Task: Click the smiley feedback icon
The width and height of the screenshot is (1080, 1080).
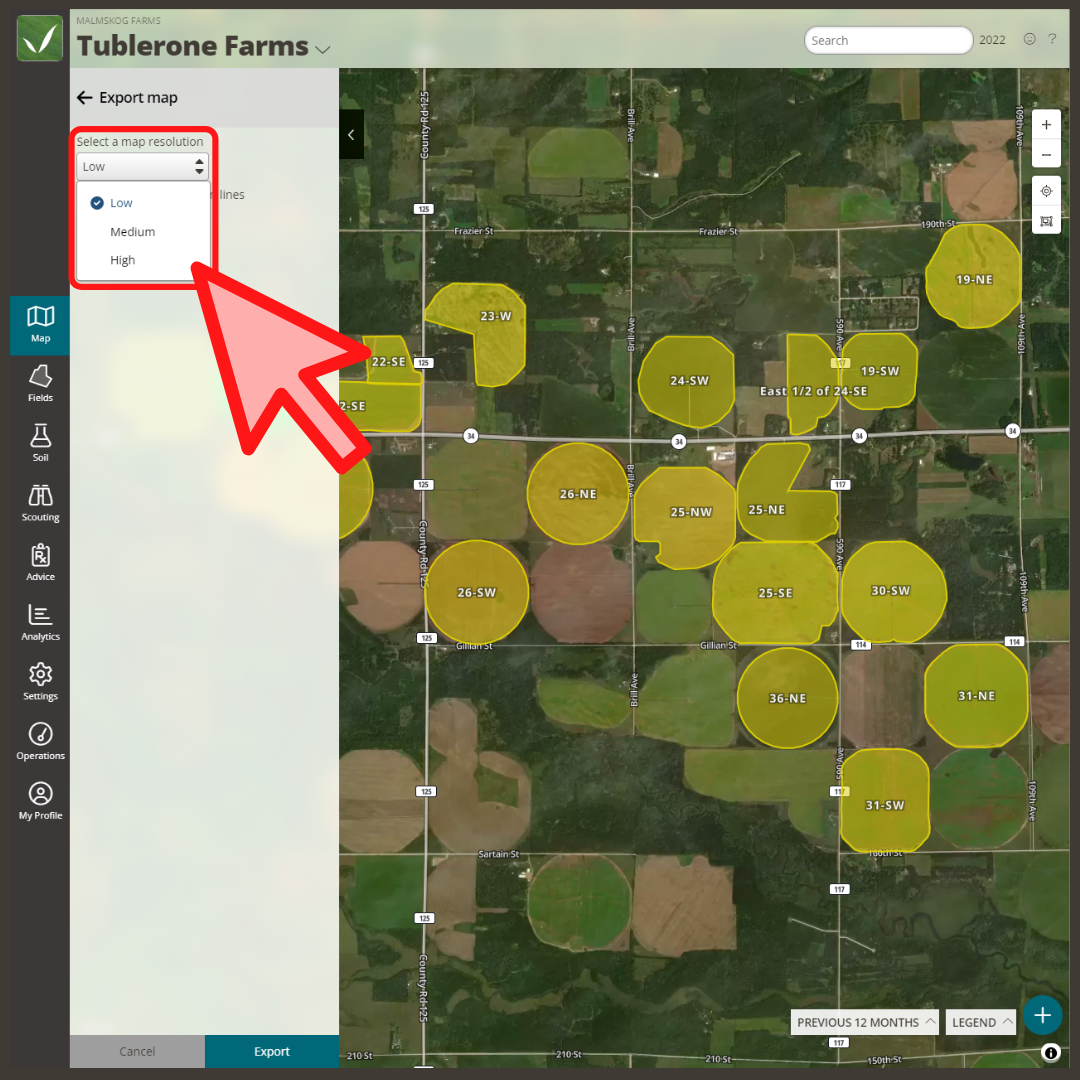Action: coord(1029,39)
